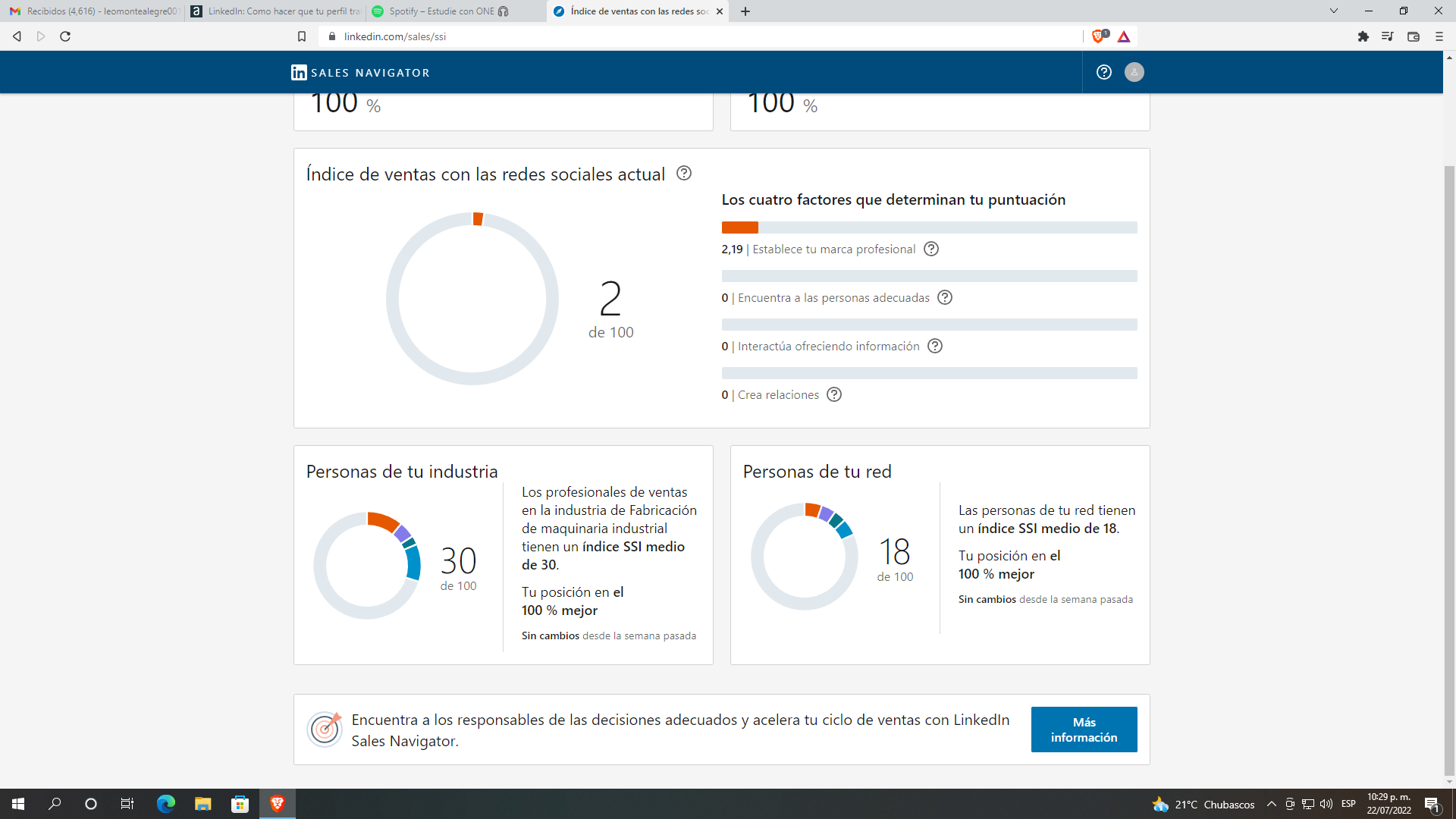Image resolution: width=1456 pixels, height=819 pixels.
Task: Click the SSI score donut chart showing 2
Action: [472, 299]
